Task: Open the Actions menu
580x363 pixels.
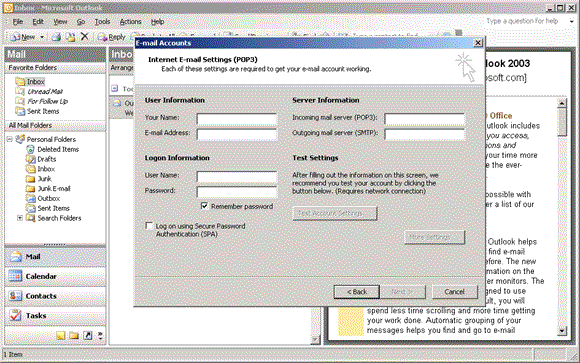Action: click(x=131, y=22)
